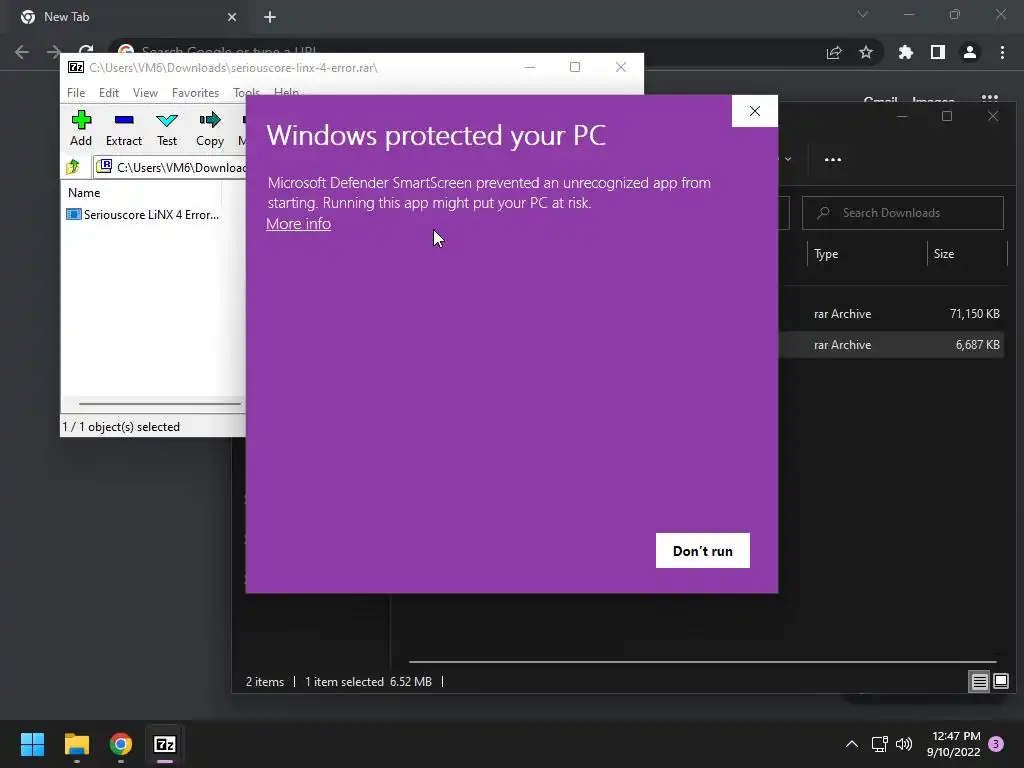Click the Chrome New Tab tab
1024x768 pixels.
click(127, 17)
